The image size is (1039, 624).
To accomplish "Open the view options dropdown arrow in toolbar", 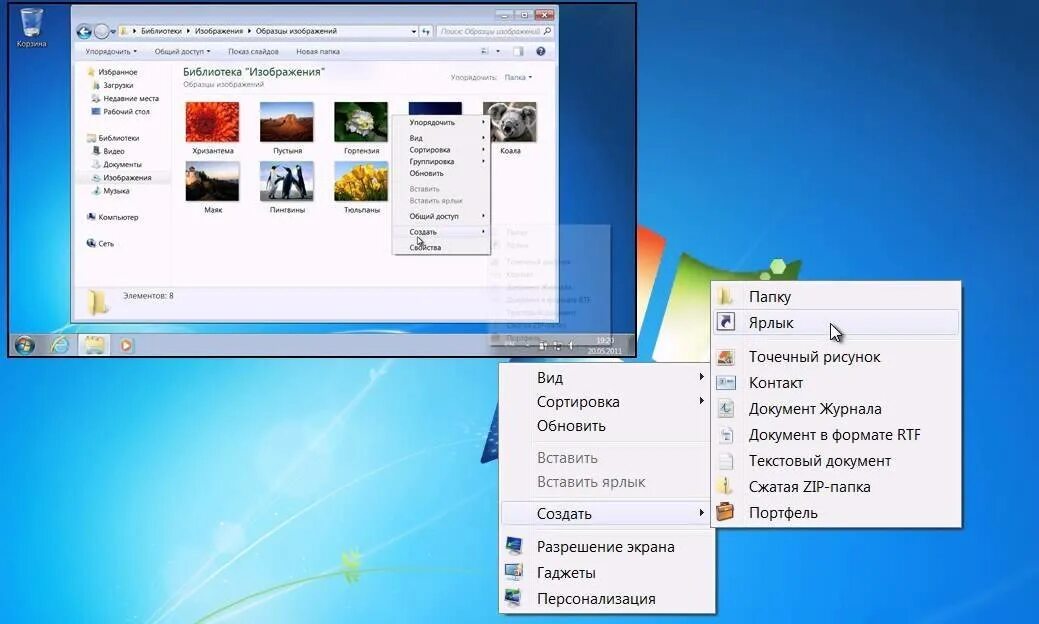I will pyautogui.click(x=498, y=51).
